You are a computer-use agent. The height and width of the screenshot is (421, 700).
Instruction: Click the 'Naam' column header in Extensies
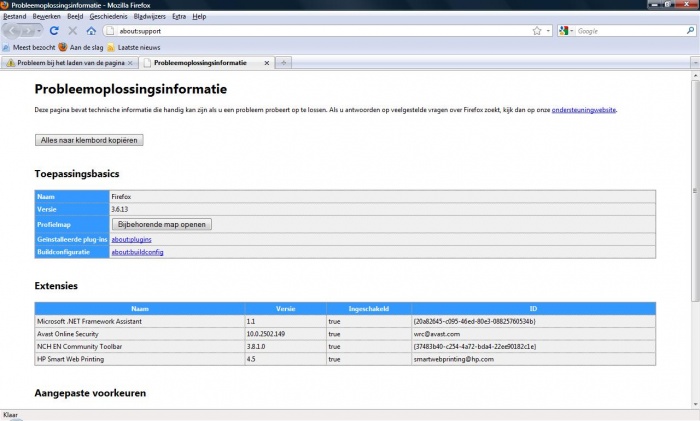[140, 308]
